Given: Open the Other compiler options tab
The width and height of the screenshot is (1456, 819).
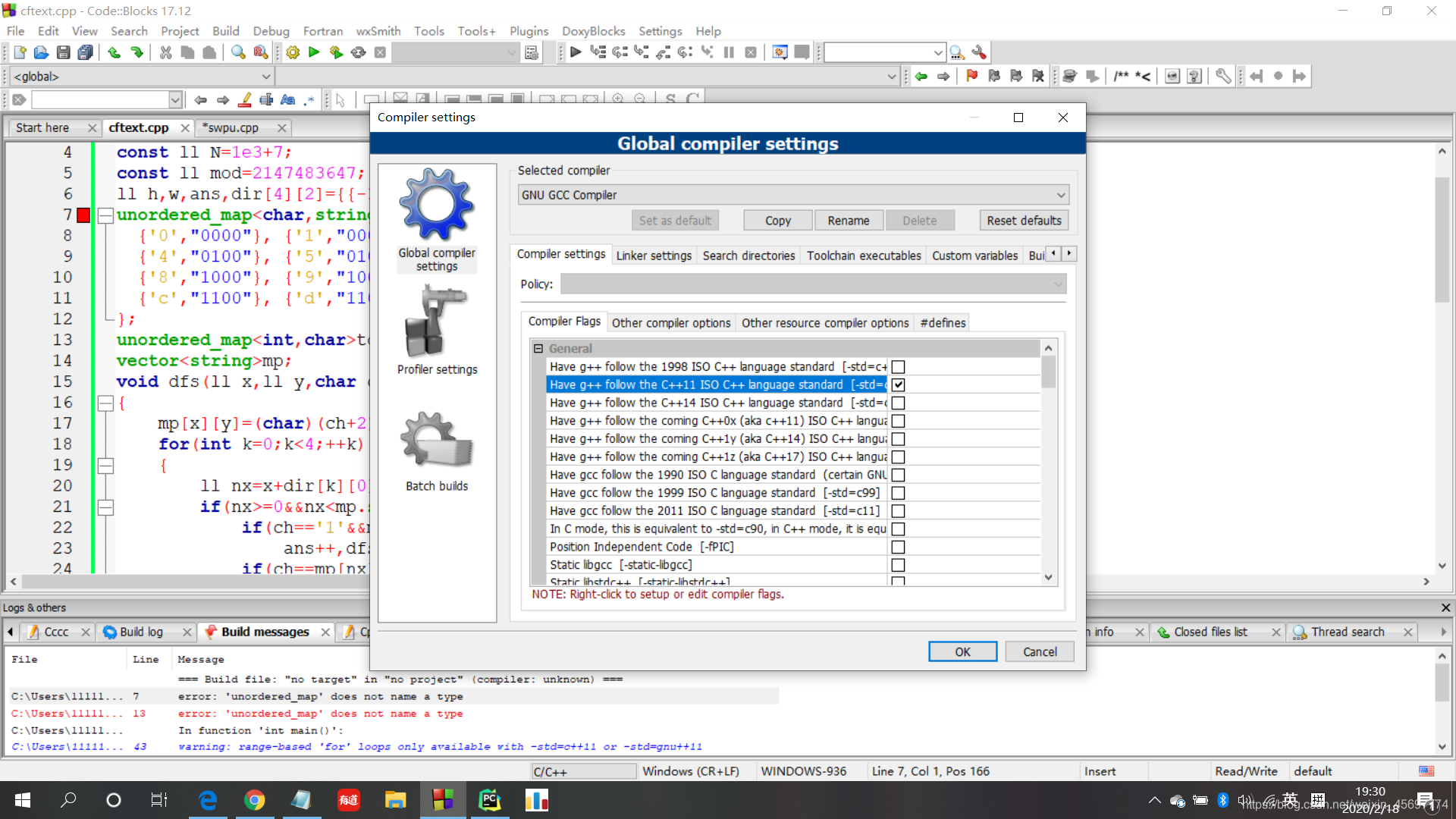Looking at the screenshot, I should (x=671, y=323).
